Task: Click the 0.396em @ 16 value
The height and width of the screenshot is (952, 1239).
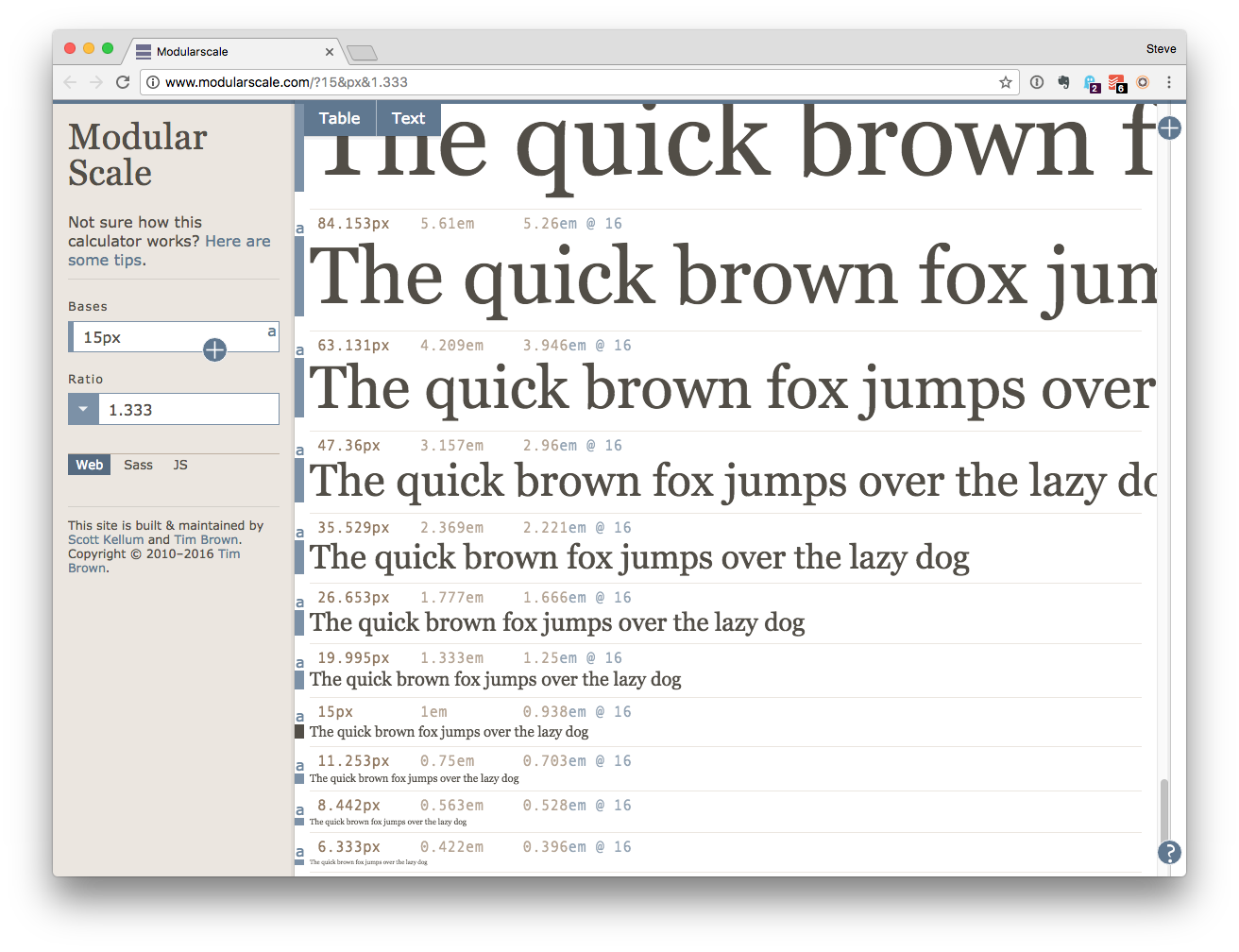Action: (577, 847)
